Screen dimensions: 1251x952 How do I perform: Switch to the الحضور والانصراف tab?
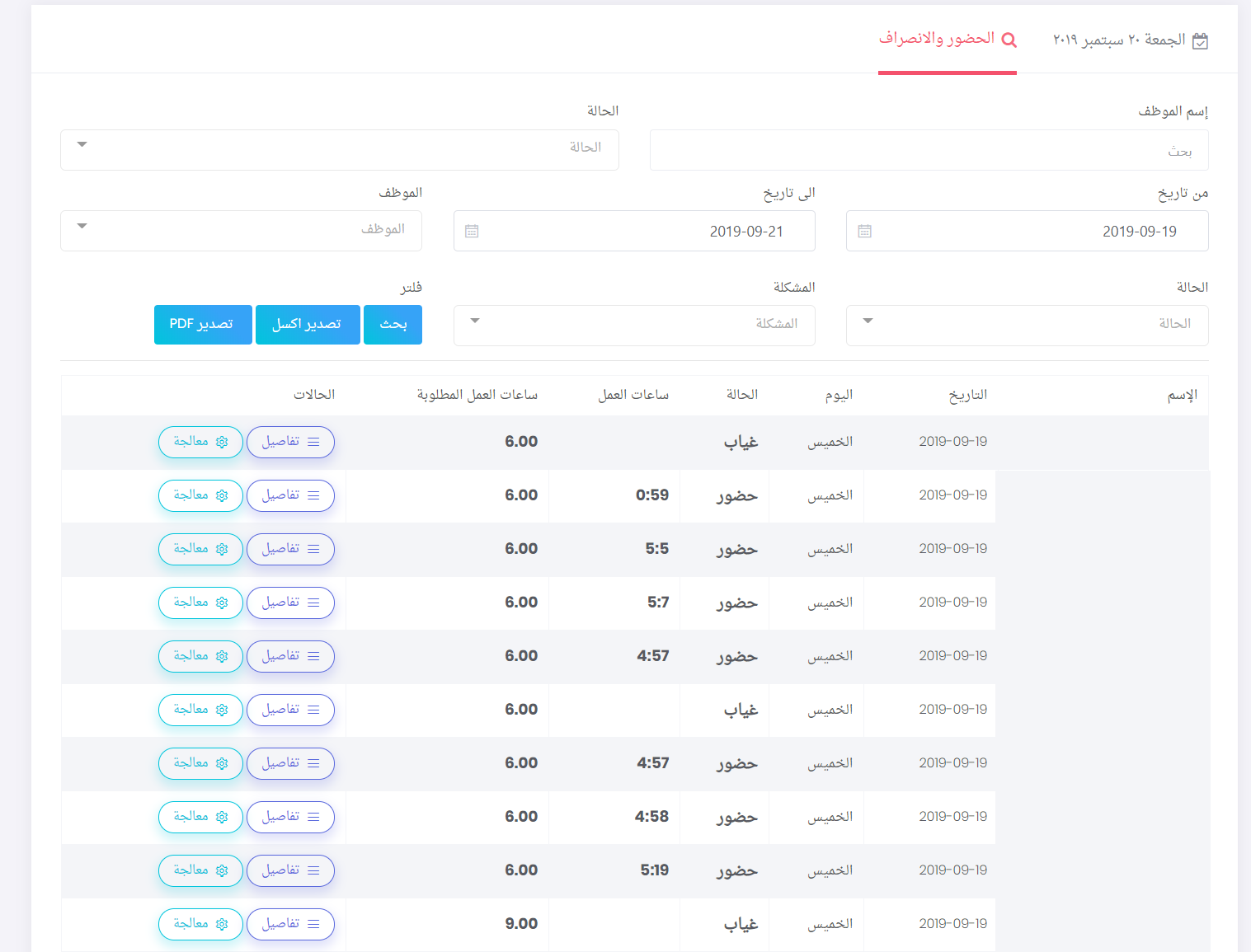[x=947, y=40]
